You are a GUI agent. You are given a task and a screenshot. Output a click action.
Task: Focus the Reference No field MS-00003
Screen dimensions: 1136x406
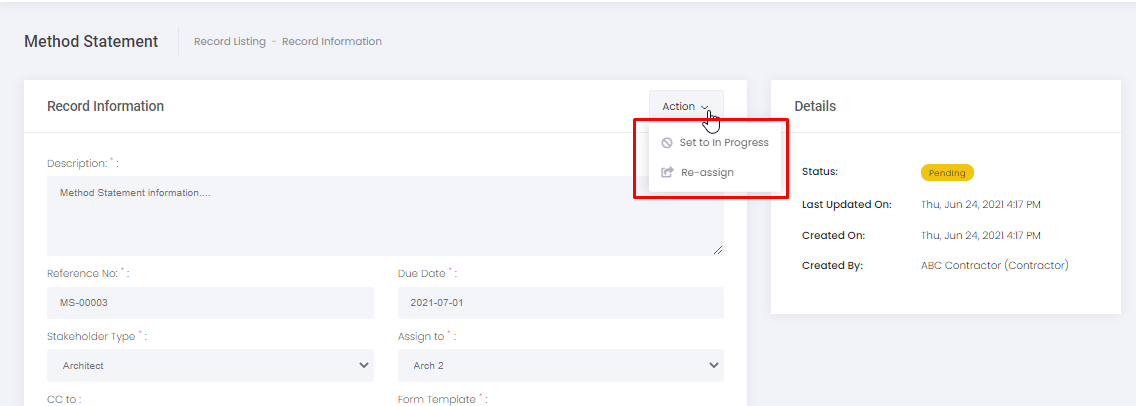pos(210,303)
